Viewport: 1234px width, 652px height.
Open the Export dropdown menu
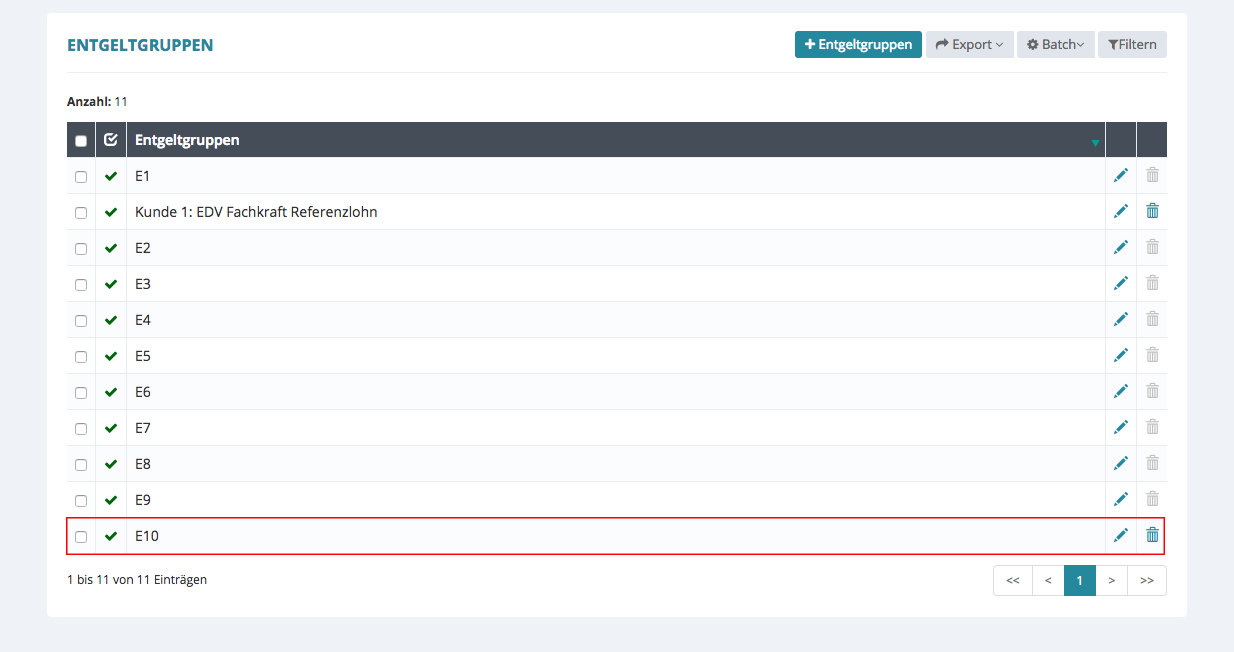click(x=969, y=44)
